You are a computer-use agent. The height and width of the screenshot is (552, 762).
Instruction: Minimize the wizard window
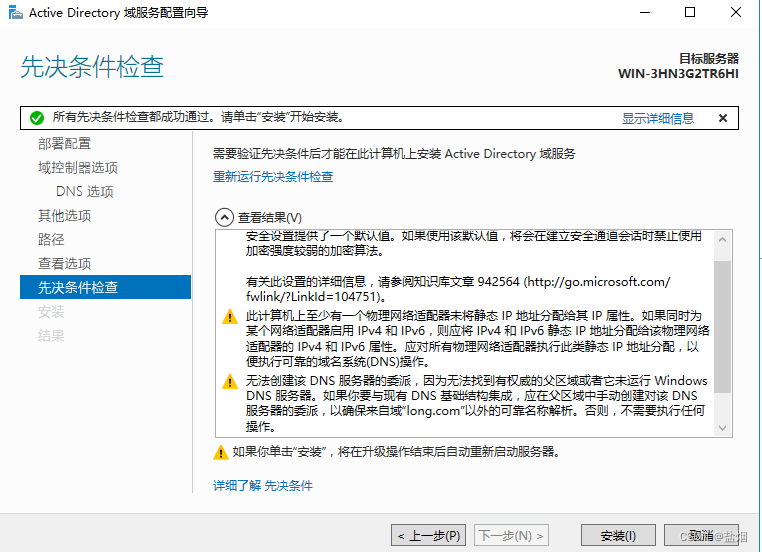click(x=645, y=13)
